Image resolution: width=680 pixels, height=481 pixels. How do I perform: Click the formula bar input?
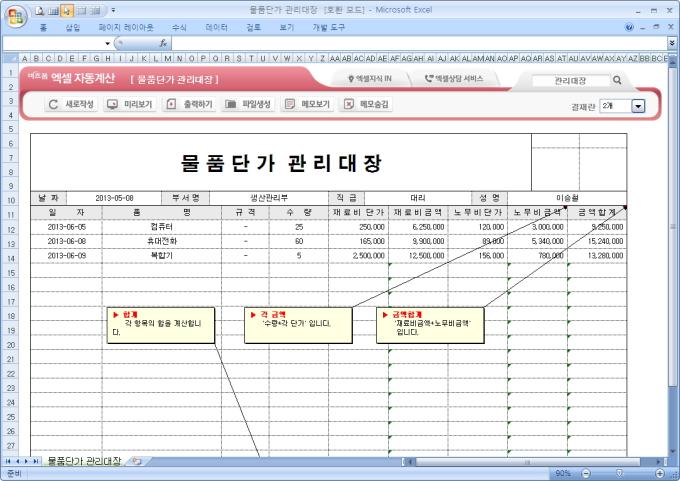point(420,43)
